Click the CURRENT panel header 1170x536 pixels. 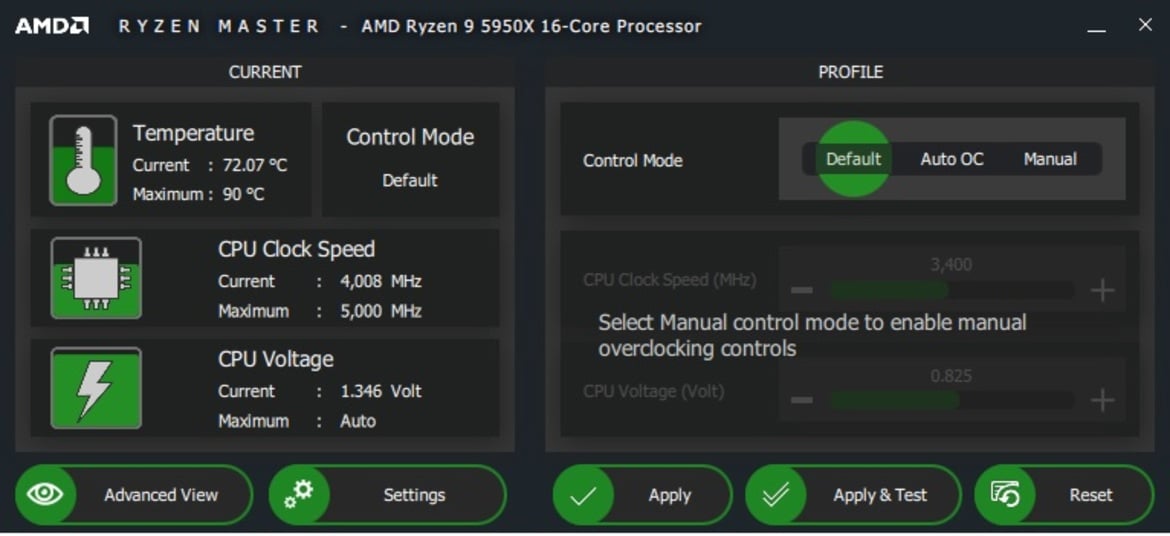265,72
